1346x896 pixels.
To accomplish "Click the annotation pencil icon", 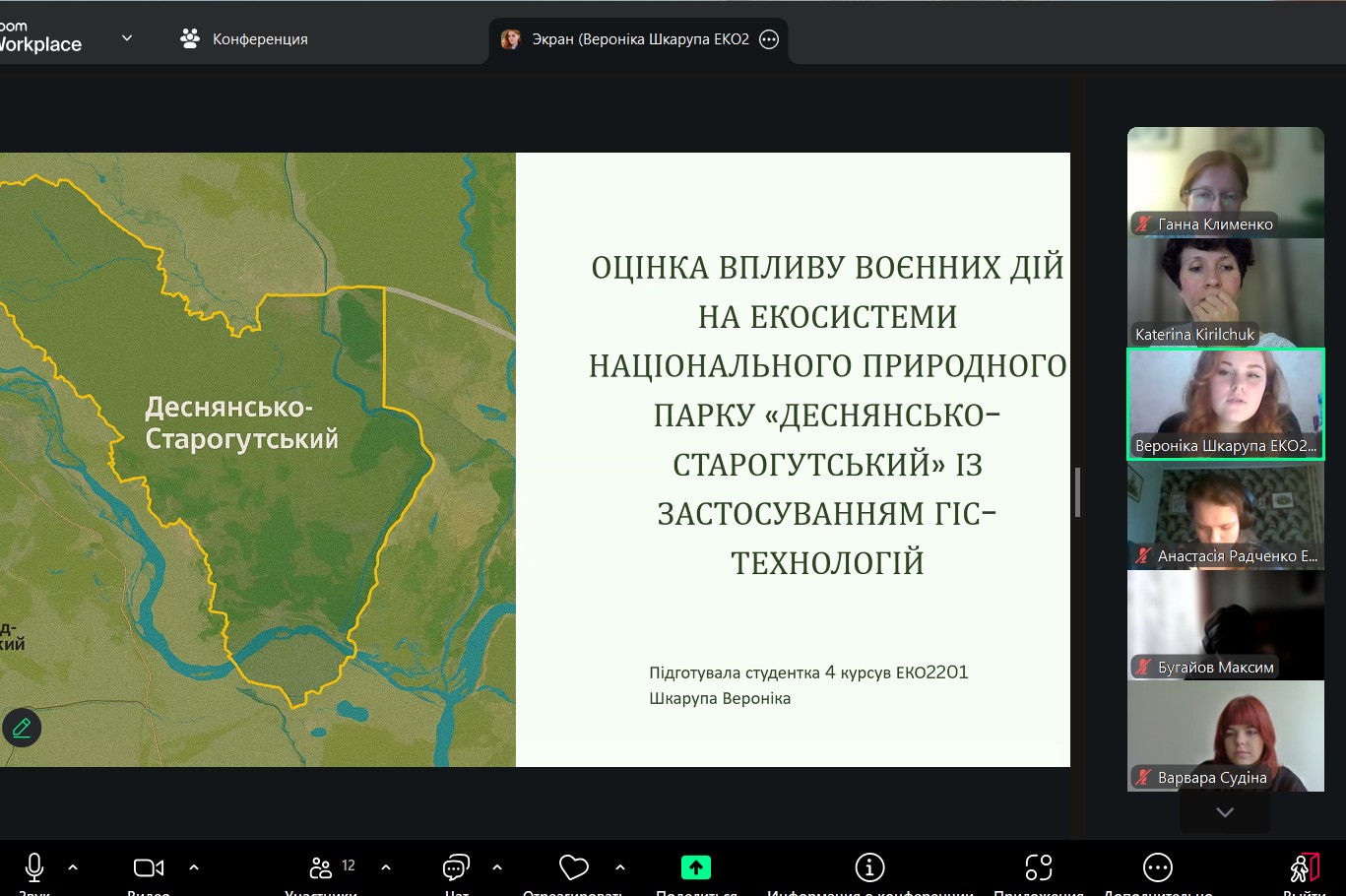I will [22, 728].
